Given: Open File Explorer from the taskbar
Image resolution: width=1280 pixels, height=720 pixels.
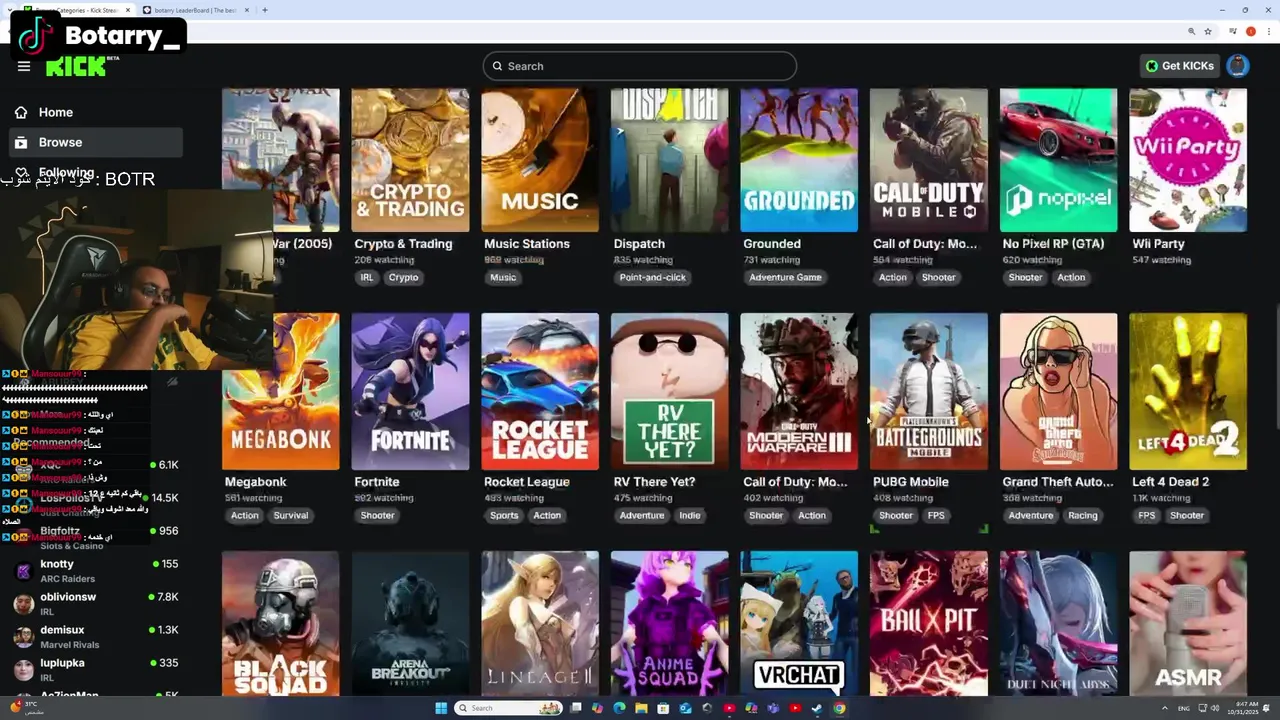Looking at the screenshot, I should 641,708.
